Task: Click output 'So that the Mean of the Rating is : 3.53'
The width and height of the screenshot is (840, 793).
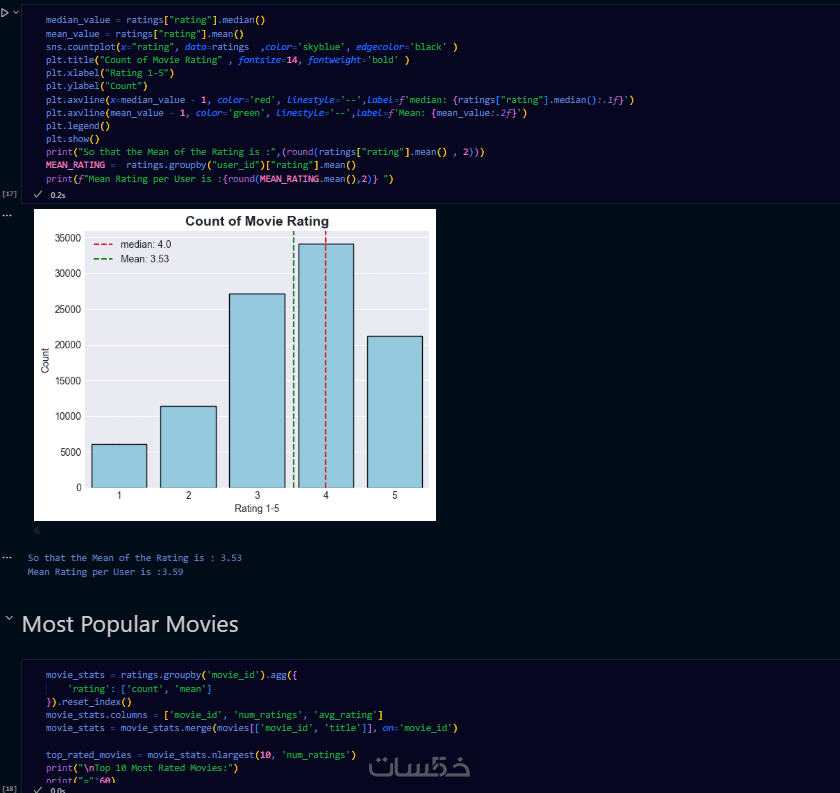Action: coord(134,558)
